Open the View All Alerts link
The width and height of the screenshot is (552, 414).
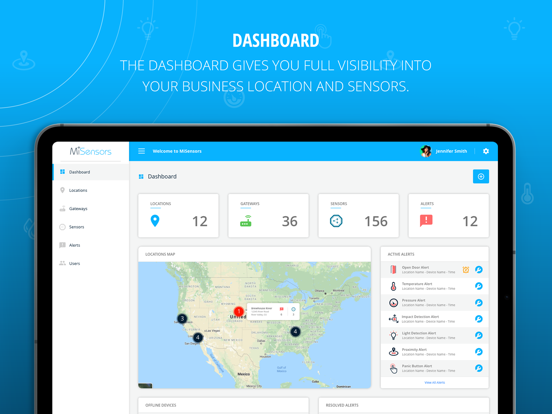435,382
